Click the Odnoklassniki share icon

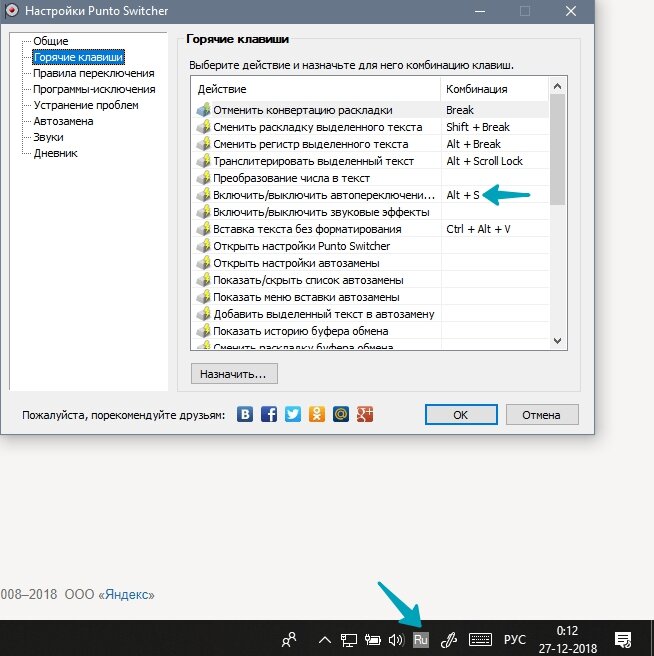point(317,415)
